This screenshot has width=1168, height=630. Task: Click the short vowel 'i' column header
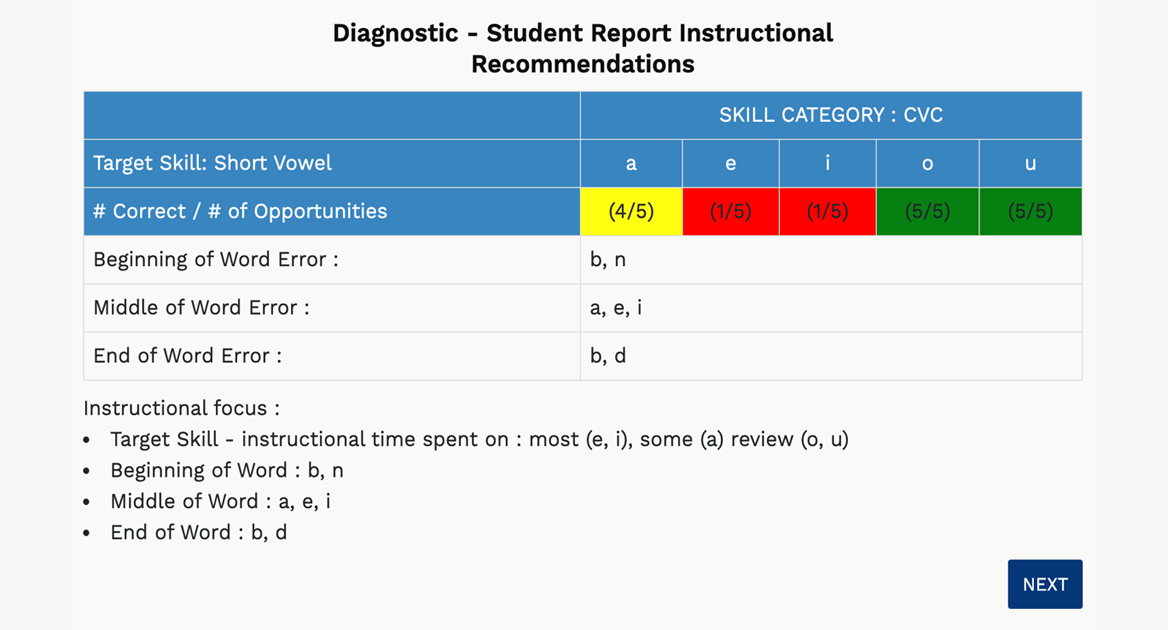pos(827,163)
